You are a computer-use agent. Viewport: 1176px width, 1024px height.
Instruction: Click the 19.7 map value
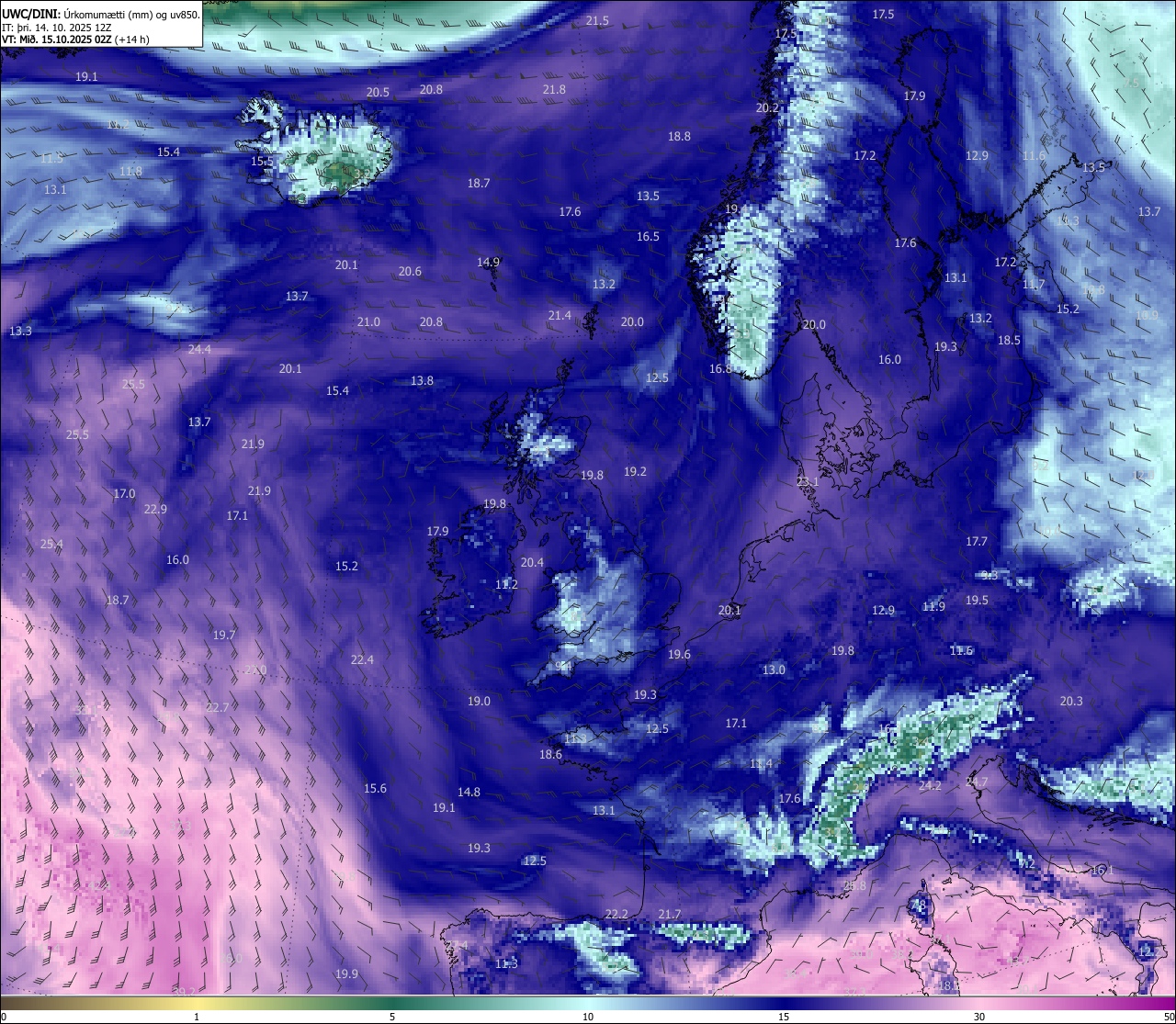pos(224,635)
